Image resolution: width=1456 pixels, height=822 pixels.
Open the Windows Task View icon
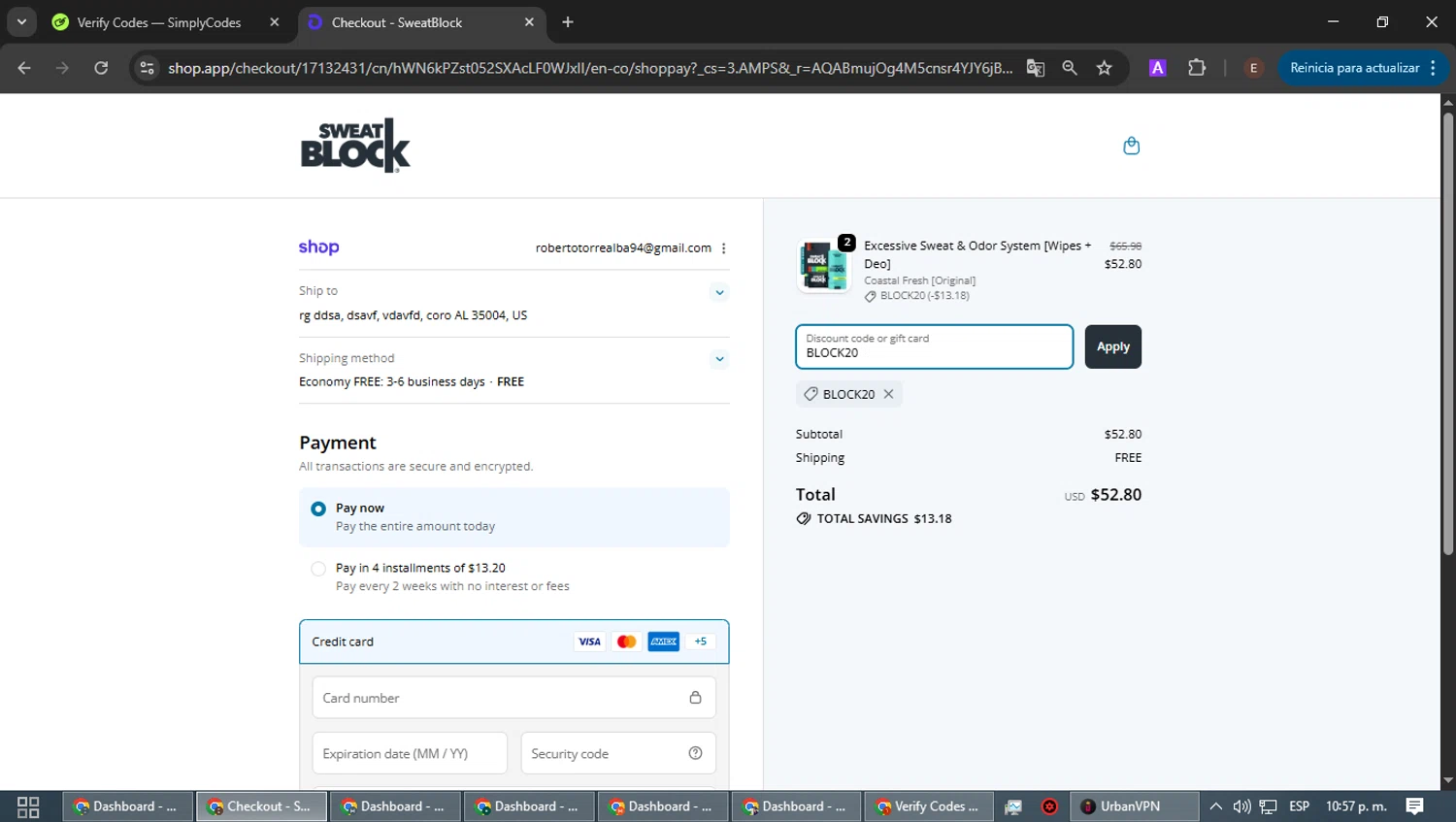pos(28,806)
